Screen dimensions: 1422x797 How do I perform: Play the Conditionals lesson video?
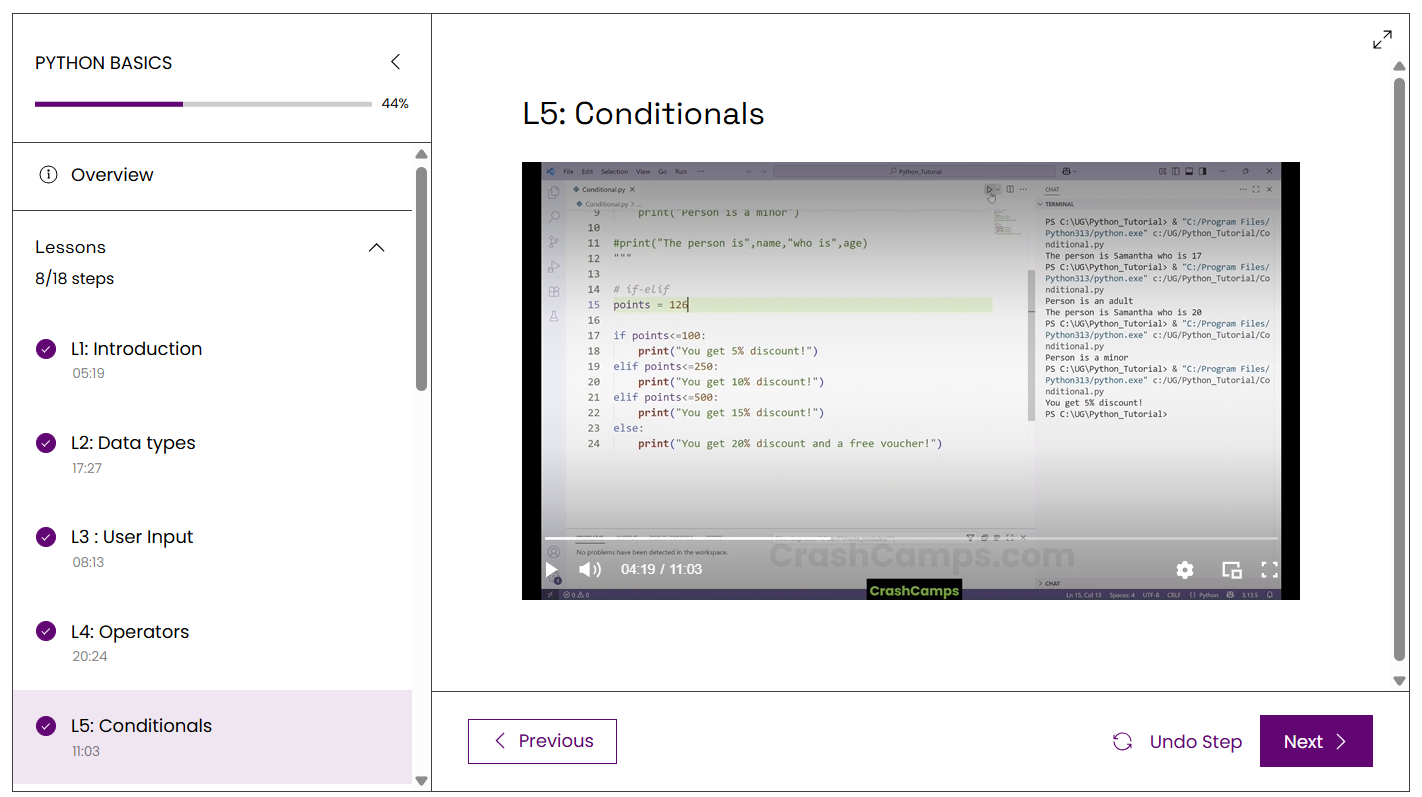[551, 569]
